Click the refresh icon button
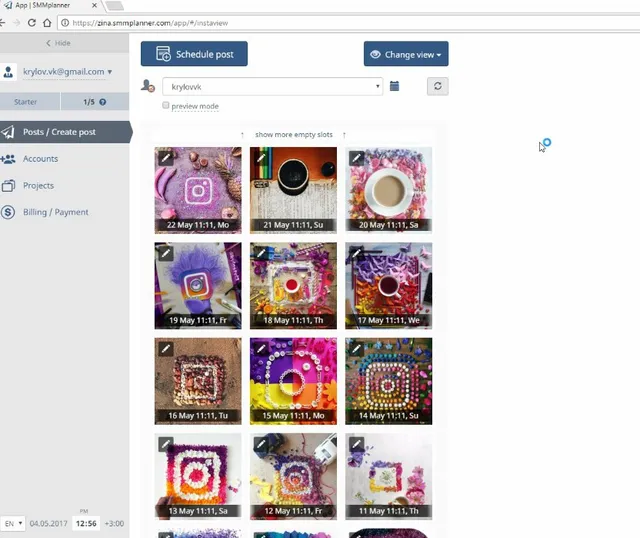Image resolution: width=640 pixels, height=538 pixels. (438, 86)
